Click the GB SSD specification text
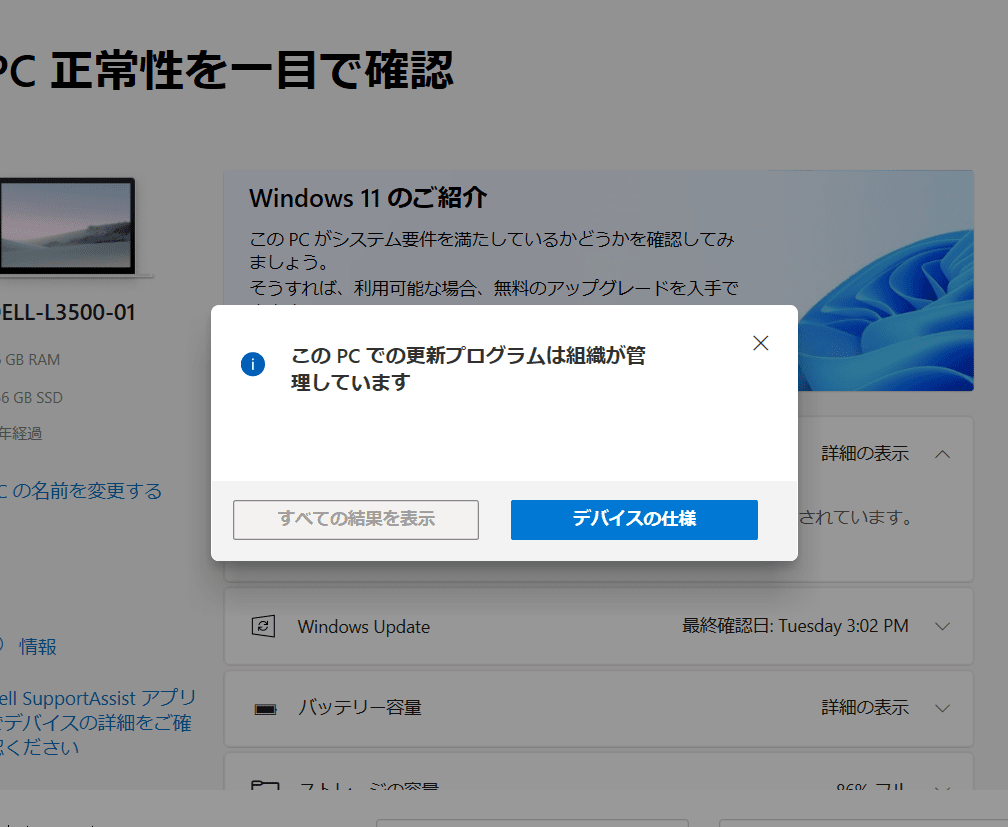The height and width of the screenshot is (827, 1008). click(x=32, y=397)
